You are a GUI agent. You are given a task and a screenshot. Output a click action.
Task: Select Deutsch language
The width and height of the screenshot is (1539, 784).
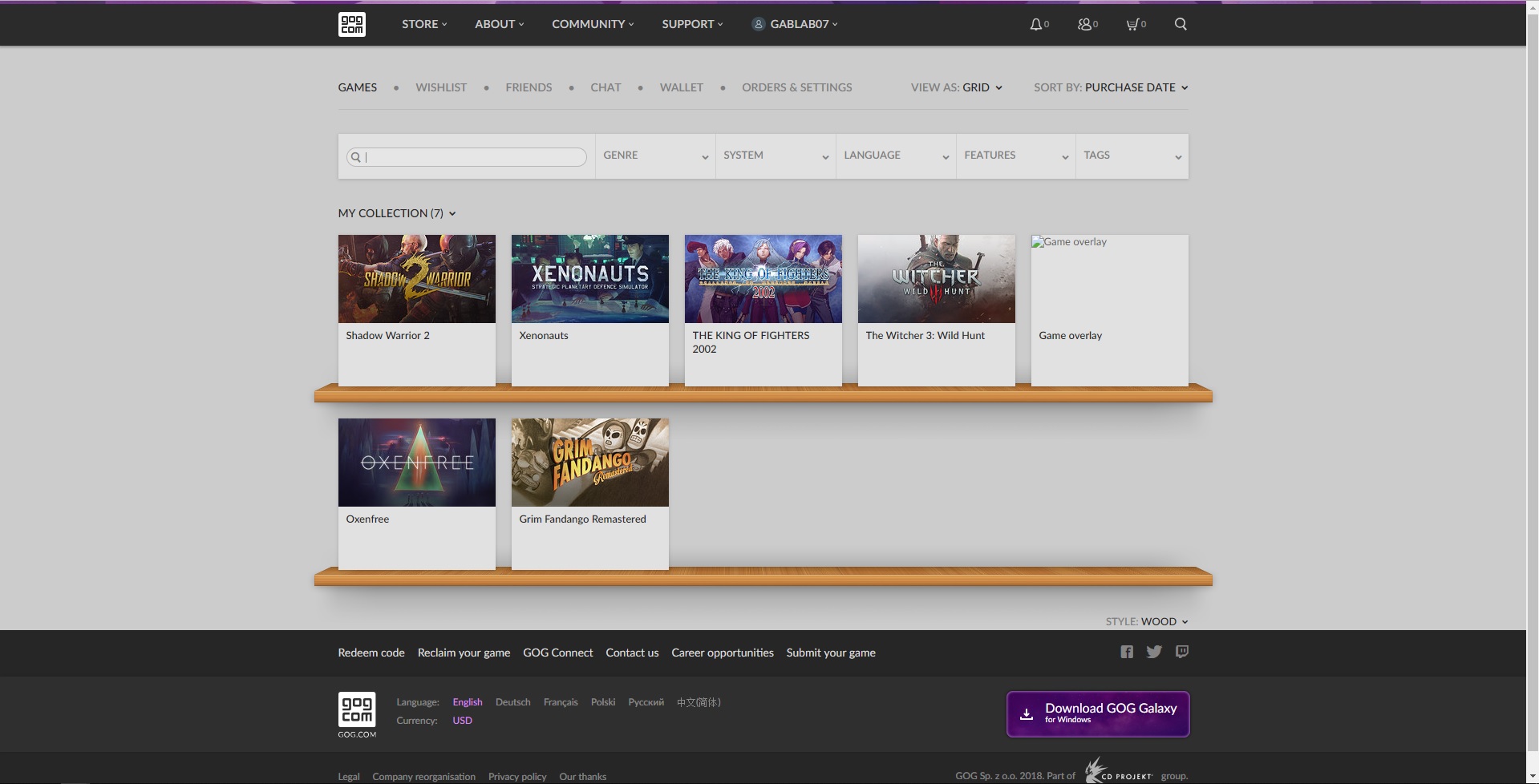pos(513,702)
